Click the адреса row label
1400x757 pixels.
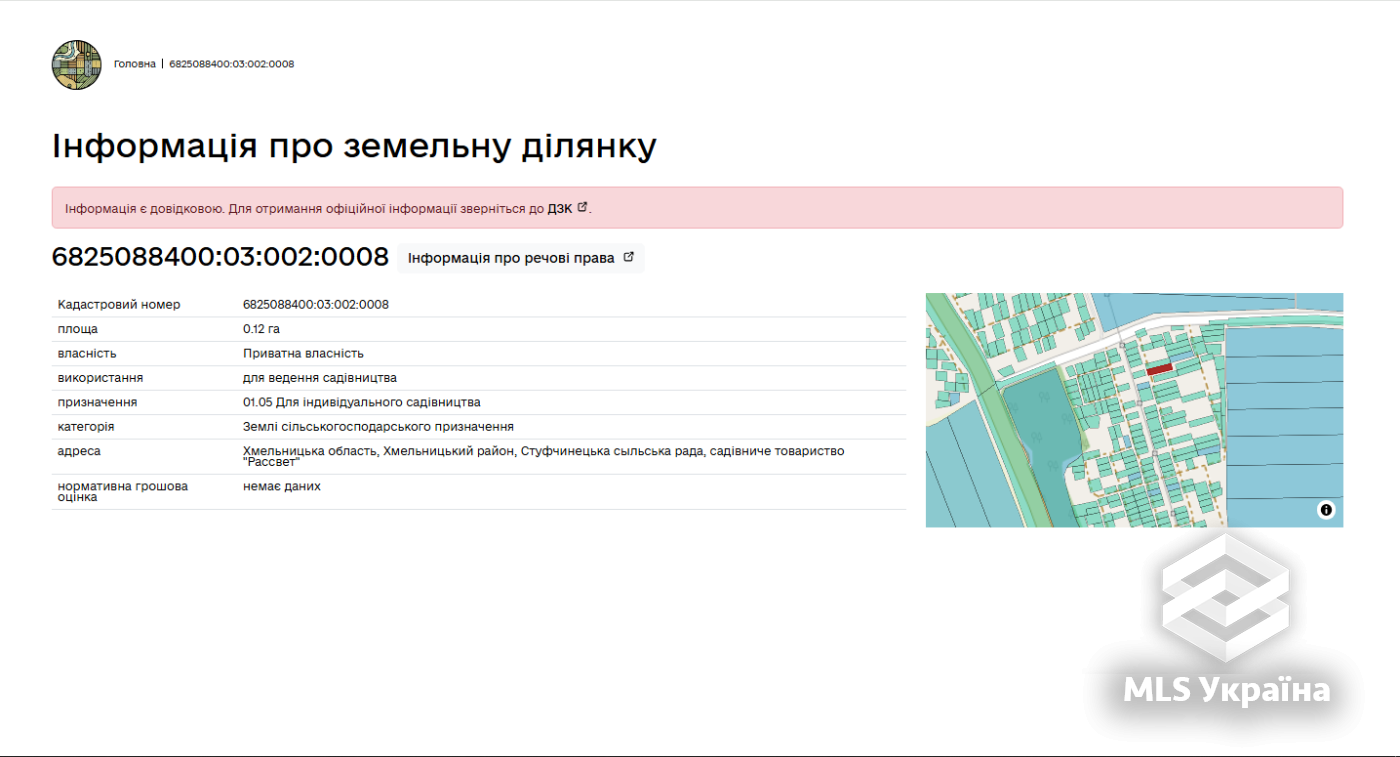coord(79,451)
